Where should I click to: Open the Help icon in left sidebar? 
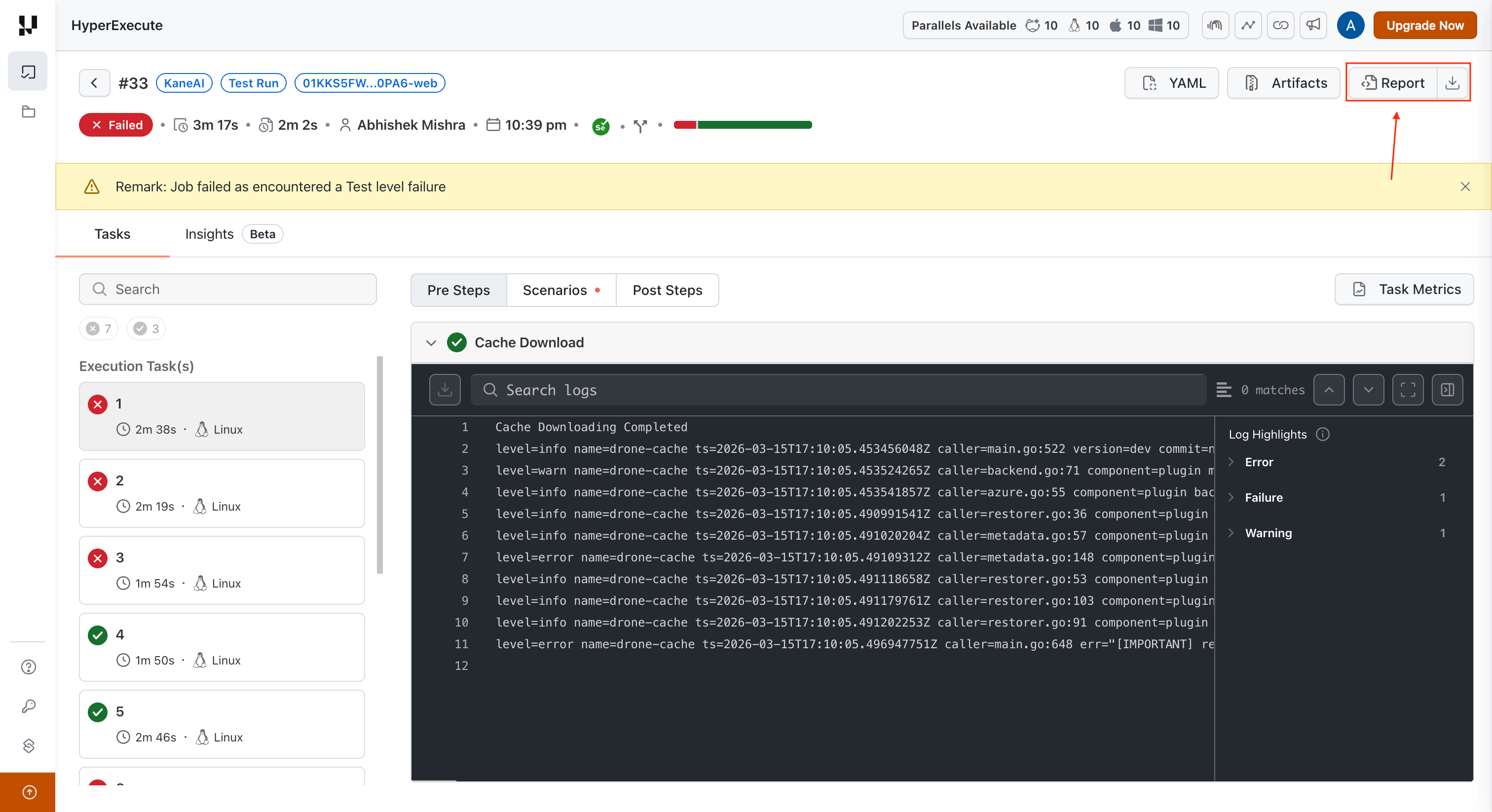click(28, 667)
